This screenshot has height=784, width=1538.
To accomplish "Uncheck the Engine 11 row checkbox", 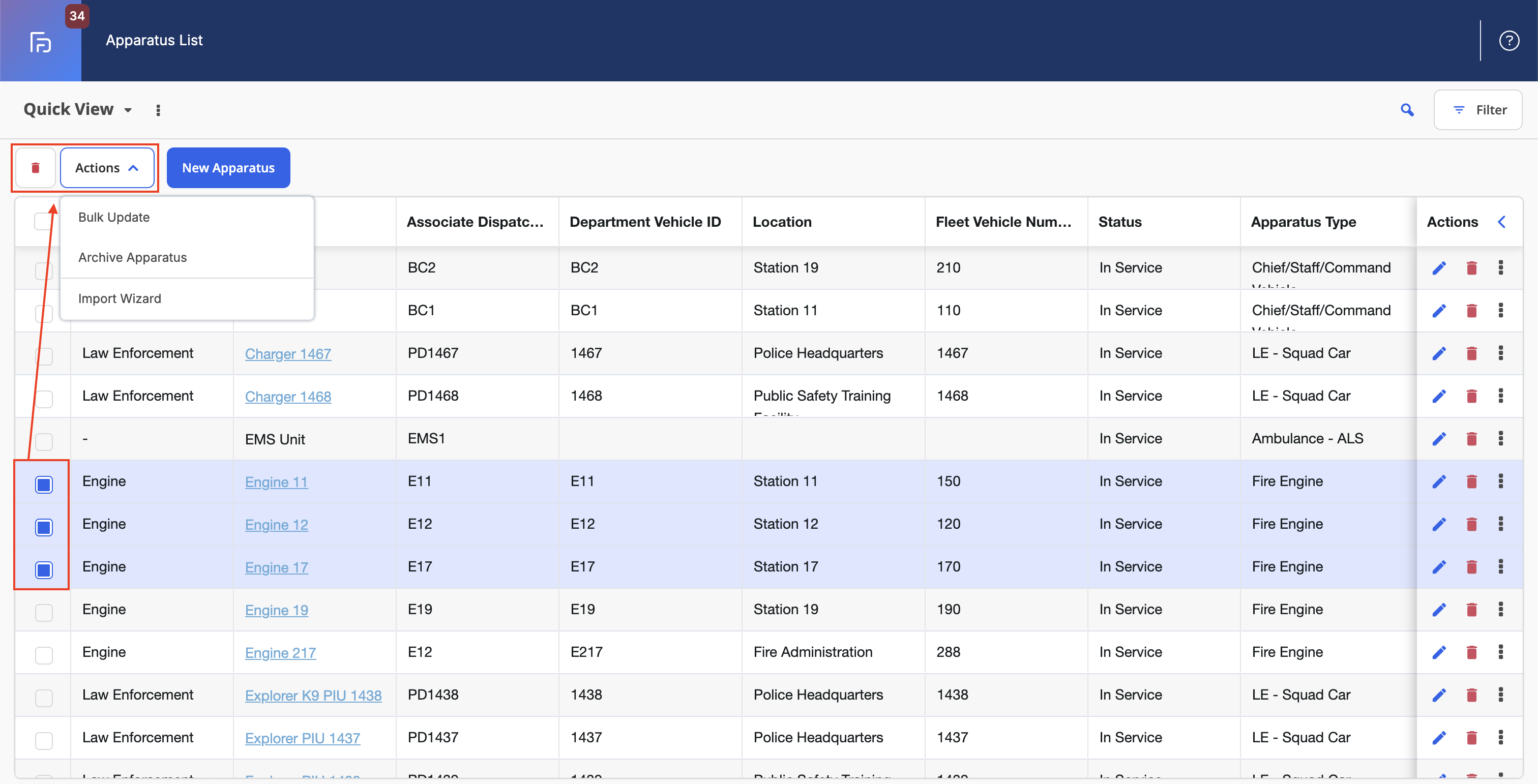I will pyautogui.click(x=44, y=485).
